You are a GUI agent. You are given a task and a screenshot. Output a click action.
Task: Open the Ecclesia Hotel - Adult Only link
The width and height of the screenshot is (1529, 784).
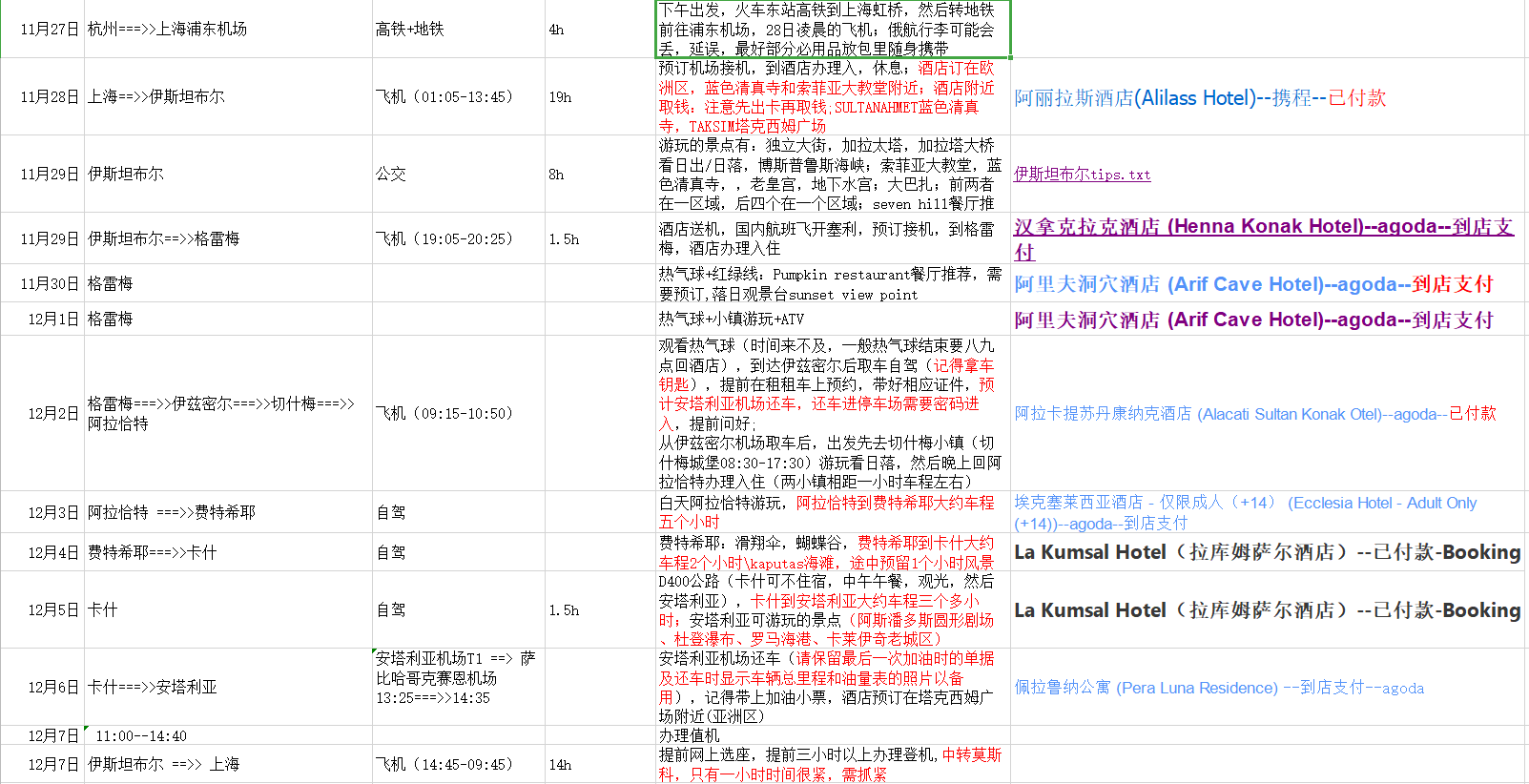(x=1246, y=513)
